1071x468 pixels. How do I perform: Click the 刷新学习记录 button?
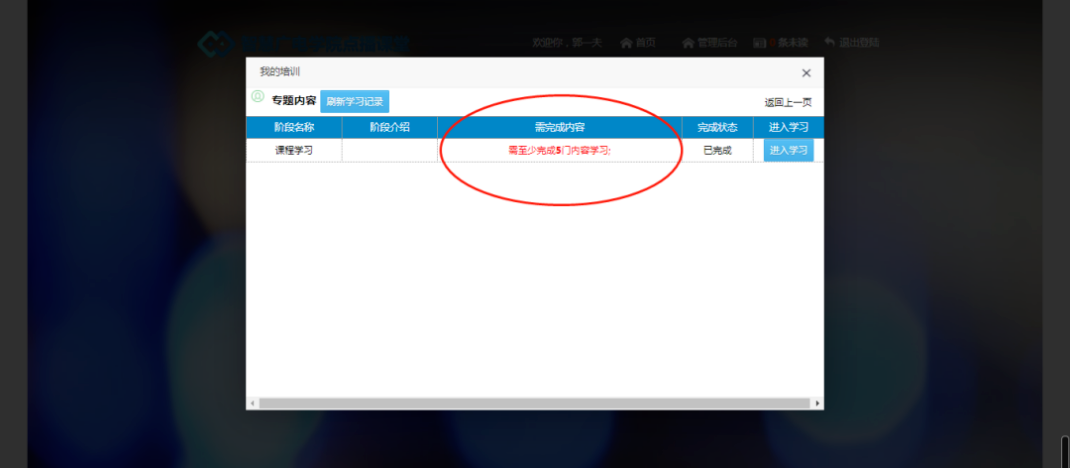(x=354, y=101)
